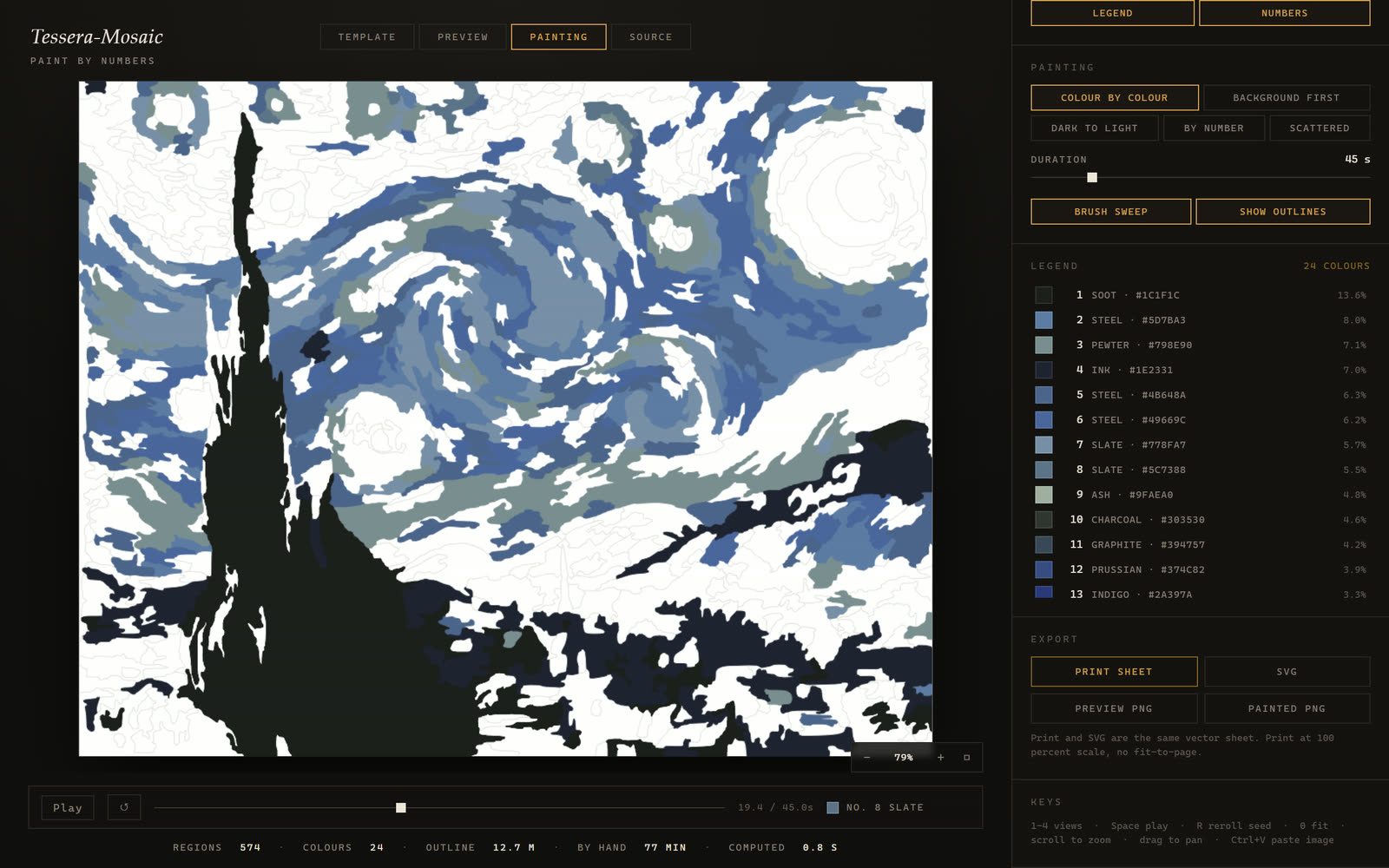Screen dimensions: 1389x868
Task: Open the Preview tab
Action: pyautogui.click(x=463, y=36)
